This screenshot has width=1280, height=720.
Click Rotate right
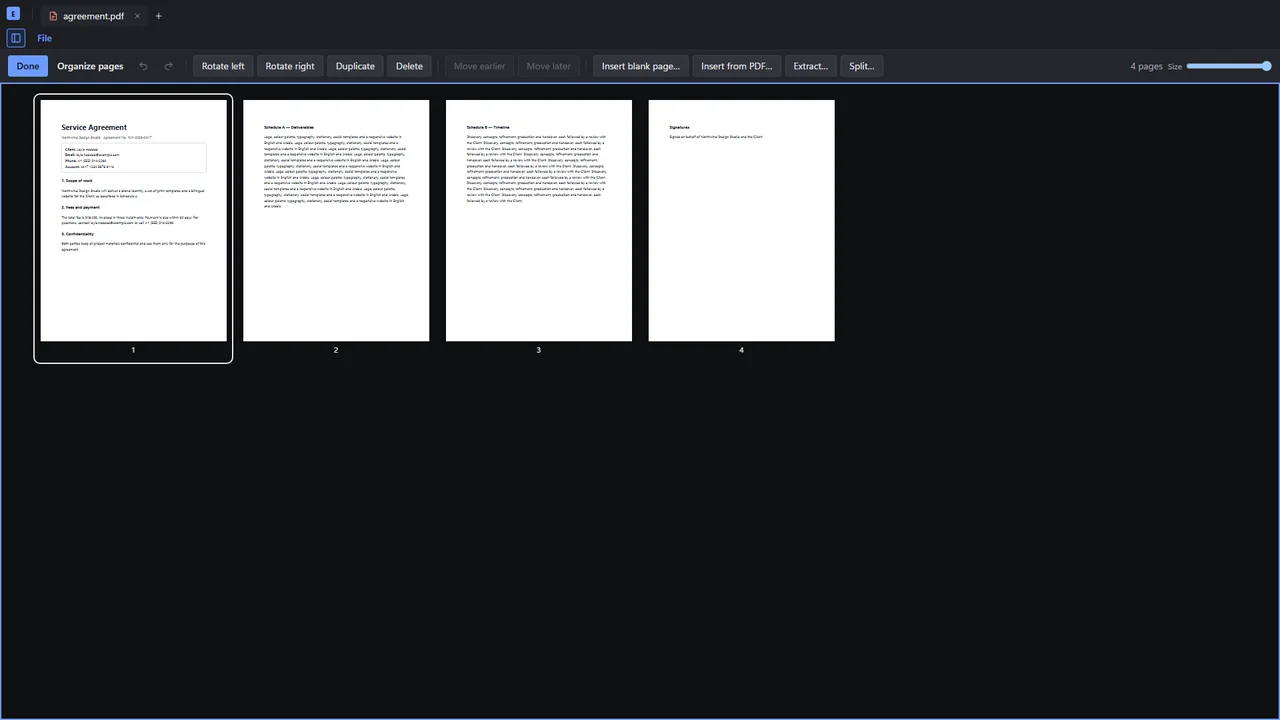coord(290,66)
